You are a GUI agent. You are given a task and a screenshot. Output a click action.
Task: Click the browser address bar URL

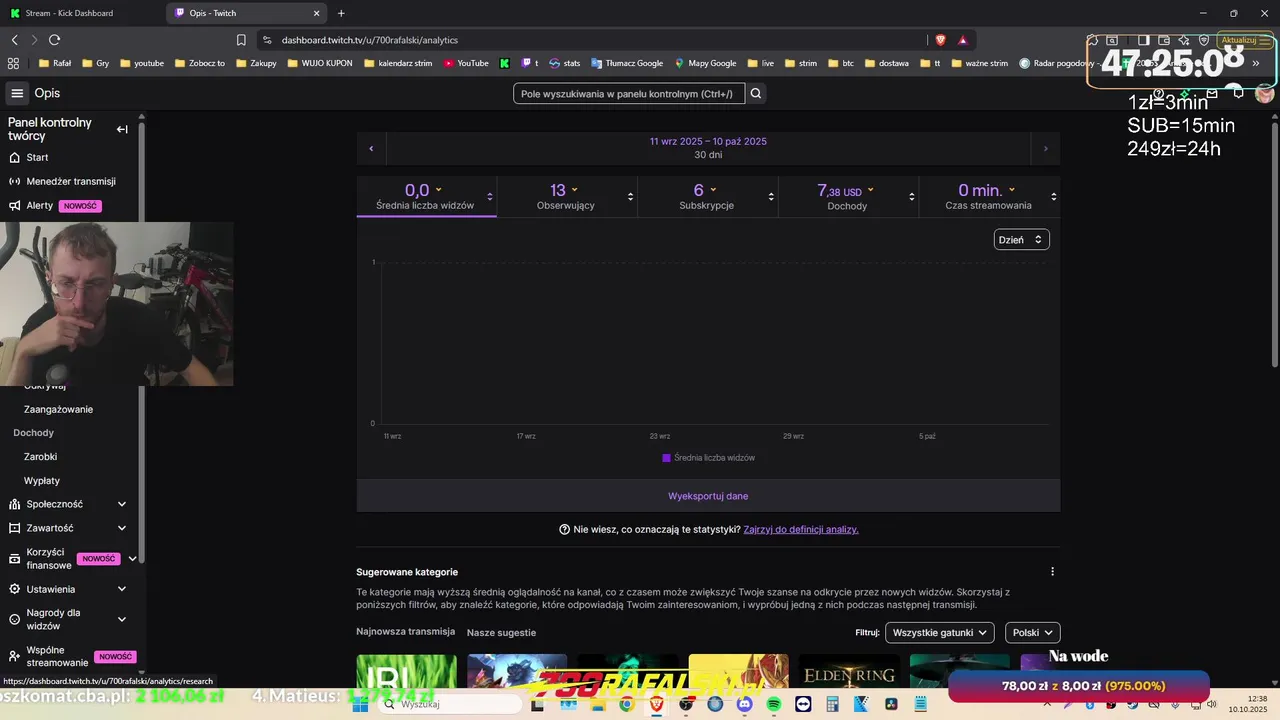pos(370,40)
